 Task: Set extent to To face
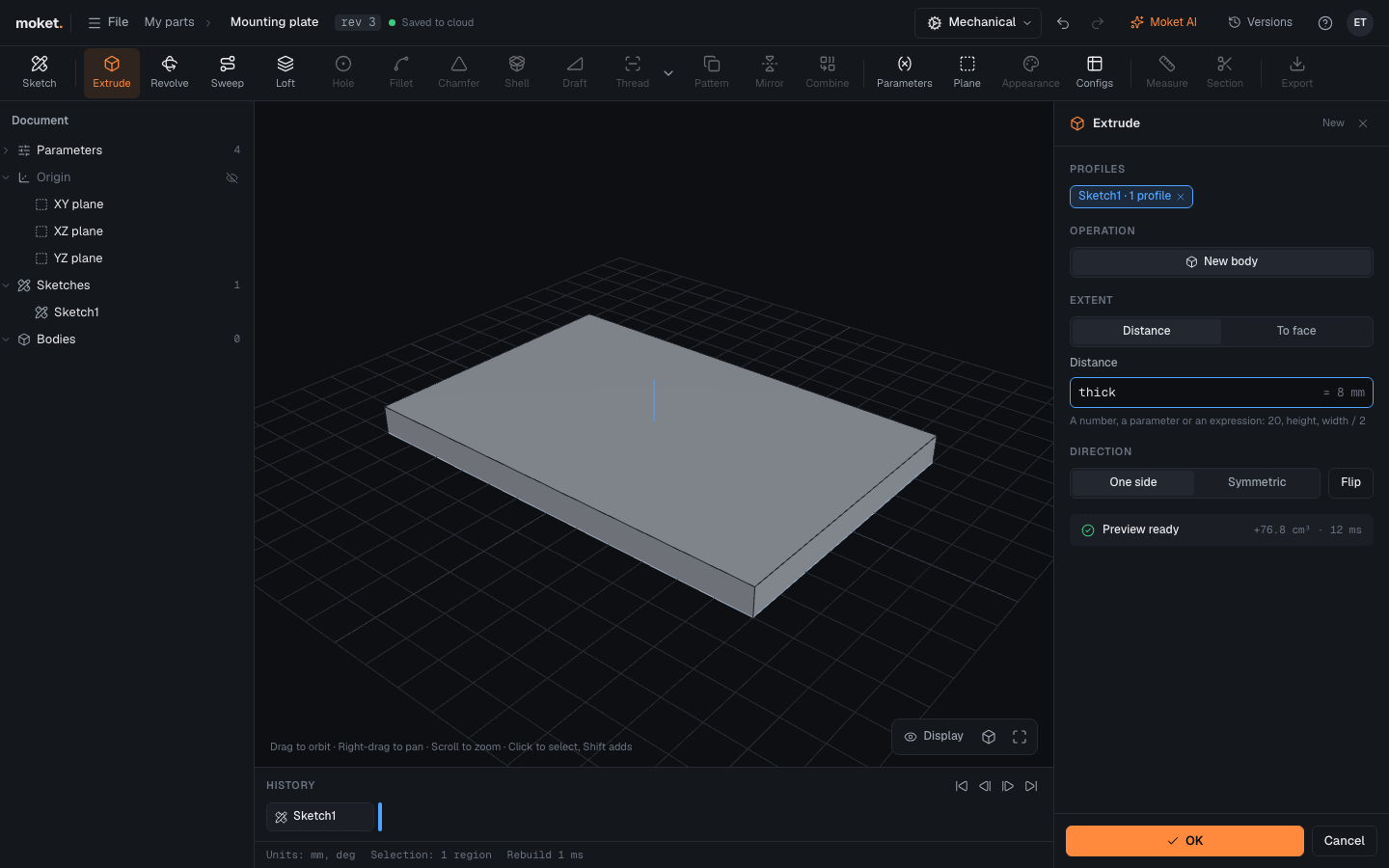[x=1296, y=331]
